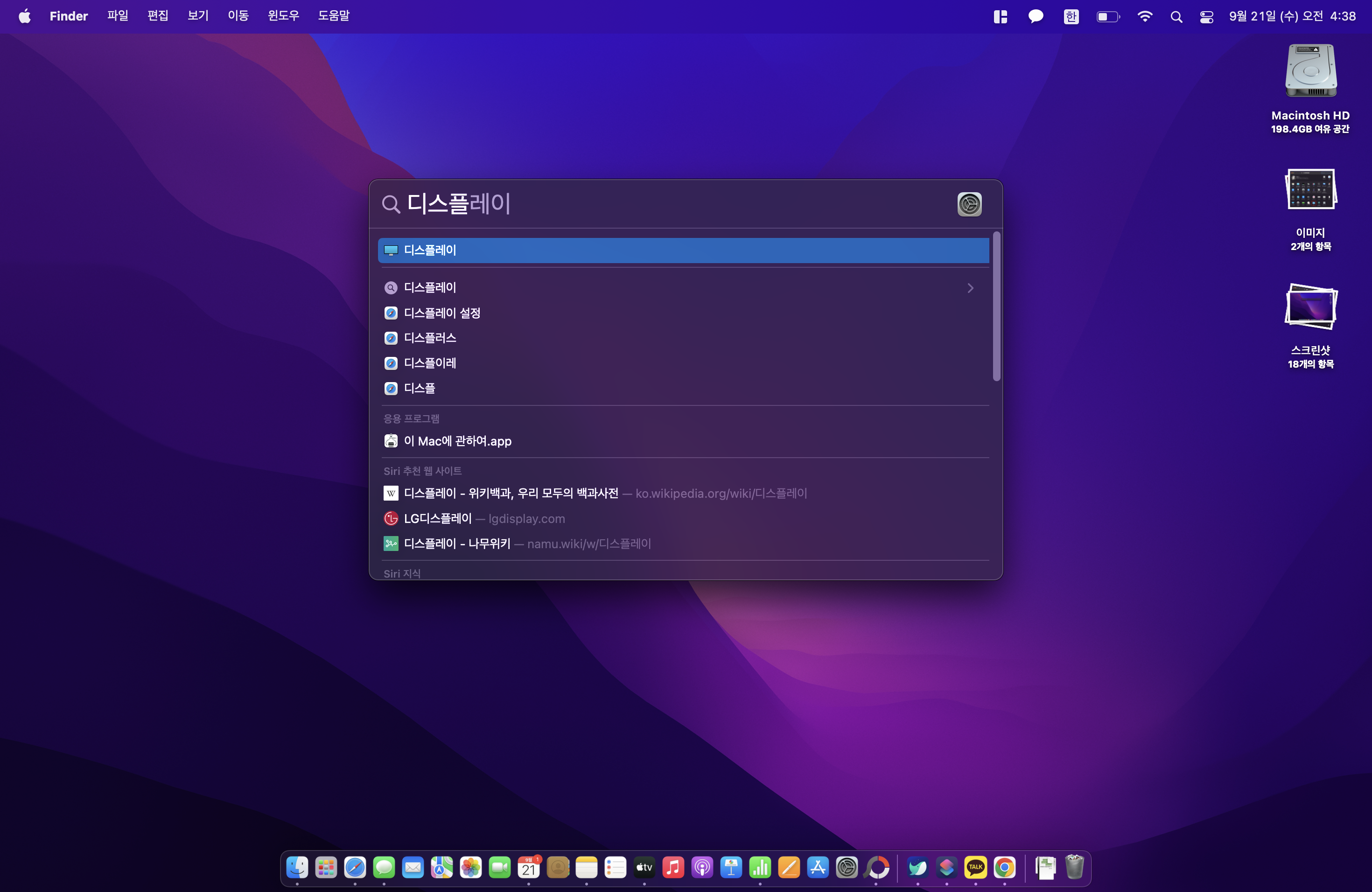1372x892 pixels.
Task: Launch KakaoTalk from the Dock
Action: click(x=975, y=867)
